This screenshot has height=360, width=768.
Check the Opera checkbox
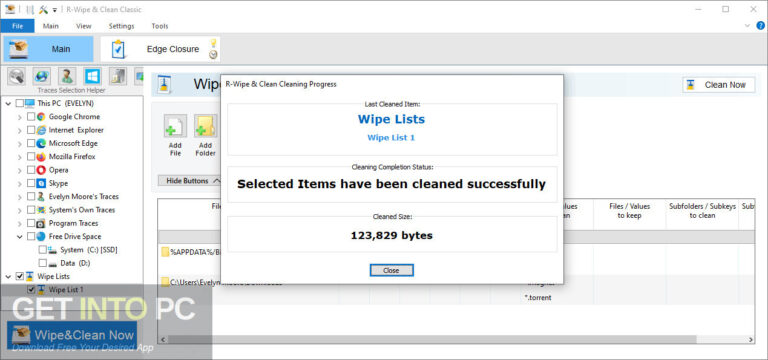click(x=31, y=170)
